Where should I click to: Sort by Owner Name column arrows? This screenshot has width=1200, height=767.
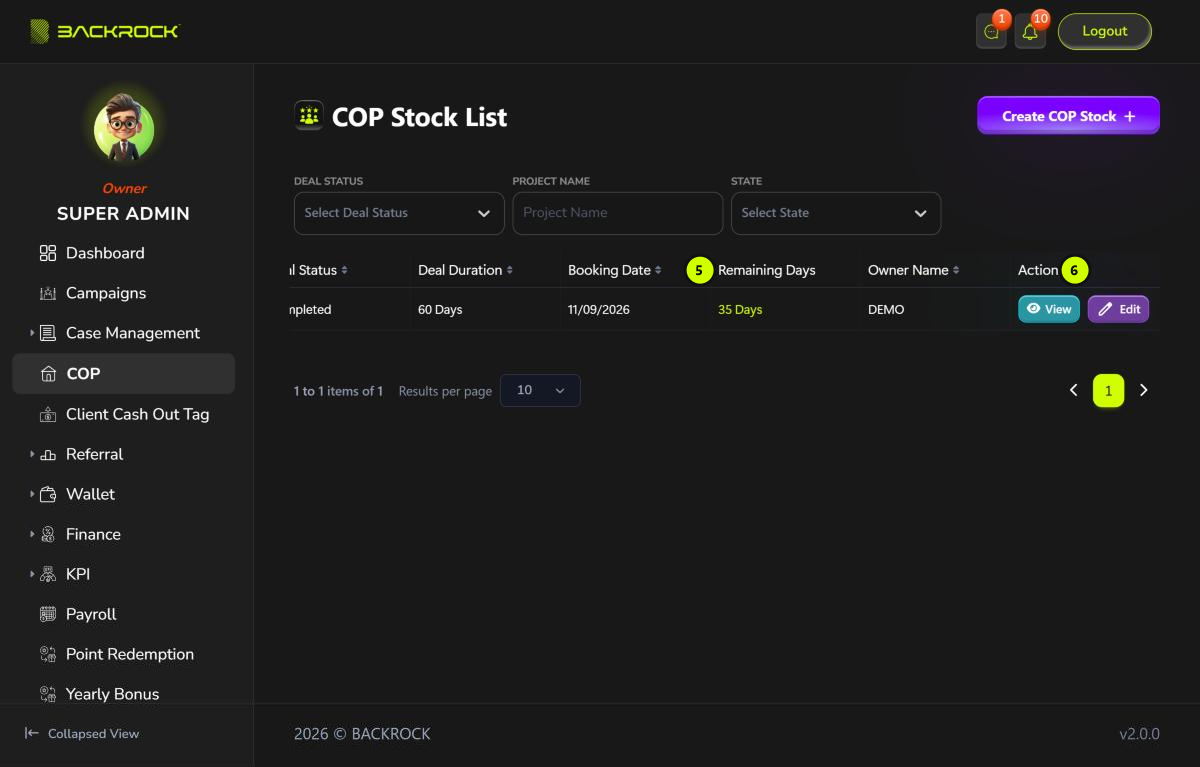click(x=956, y=270)
